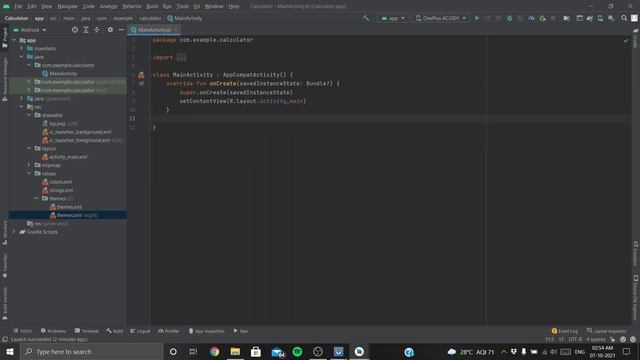Hide the Project panel with minus icon
This screenshot has height=360, width=640.
pos(121,30)
